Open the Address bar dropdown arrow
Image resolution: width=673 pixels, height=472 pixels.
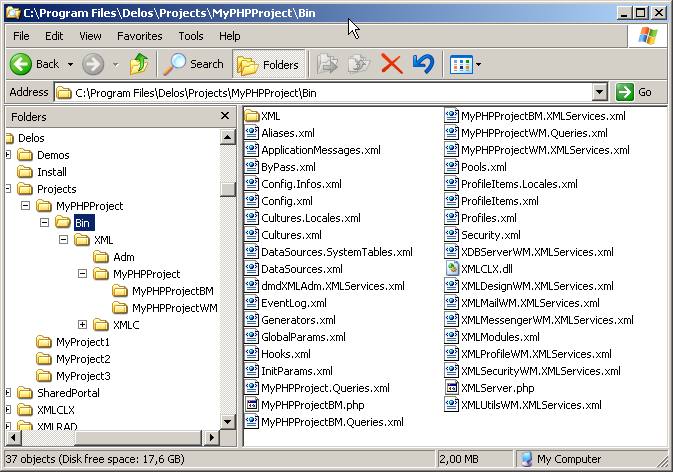(x=599, y=92)
